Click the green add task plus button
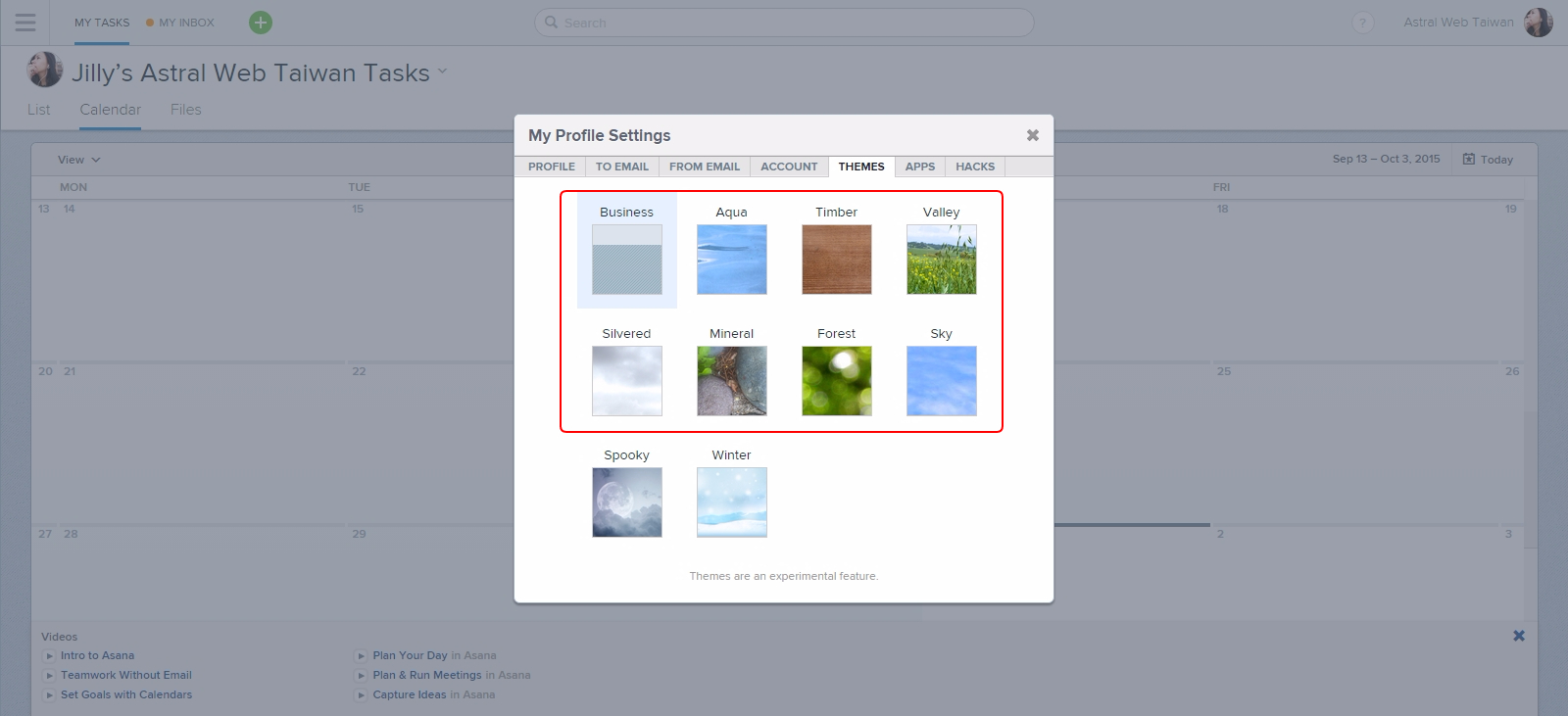 [261, 23]
